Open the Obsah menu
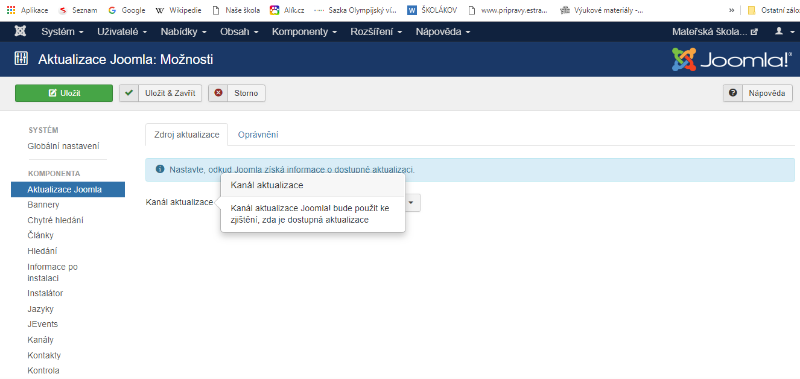 tap(239, 32)
